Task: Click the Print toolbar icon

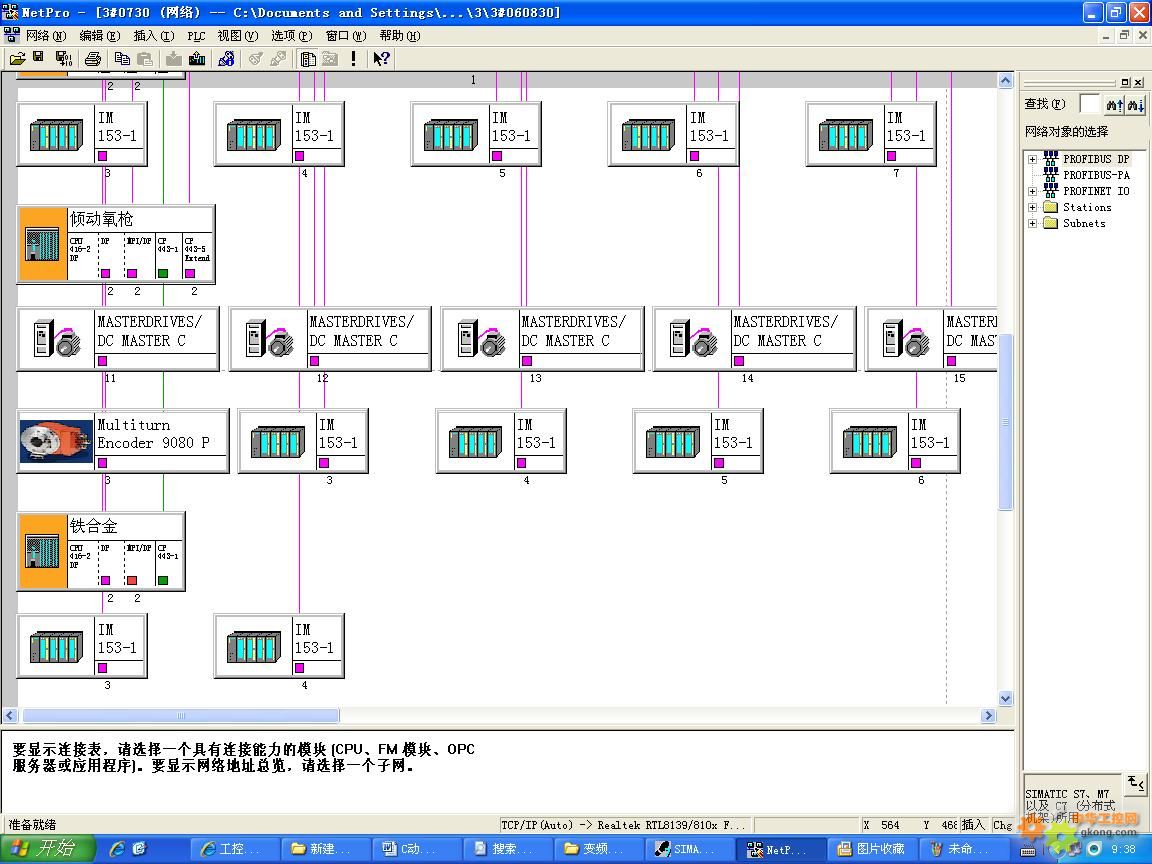Action: coord(93,59)
